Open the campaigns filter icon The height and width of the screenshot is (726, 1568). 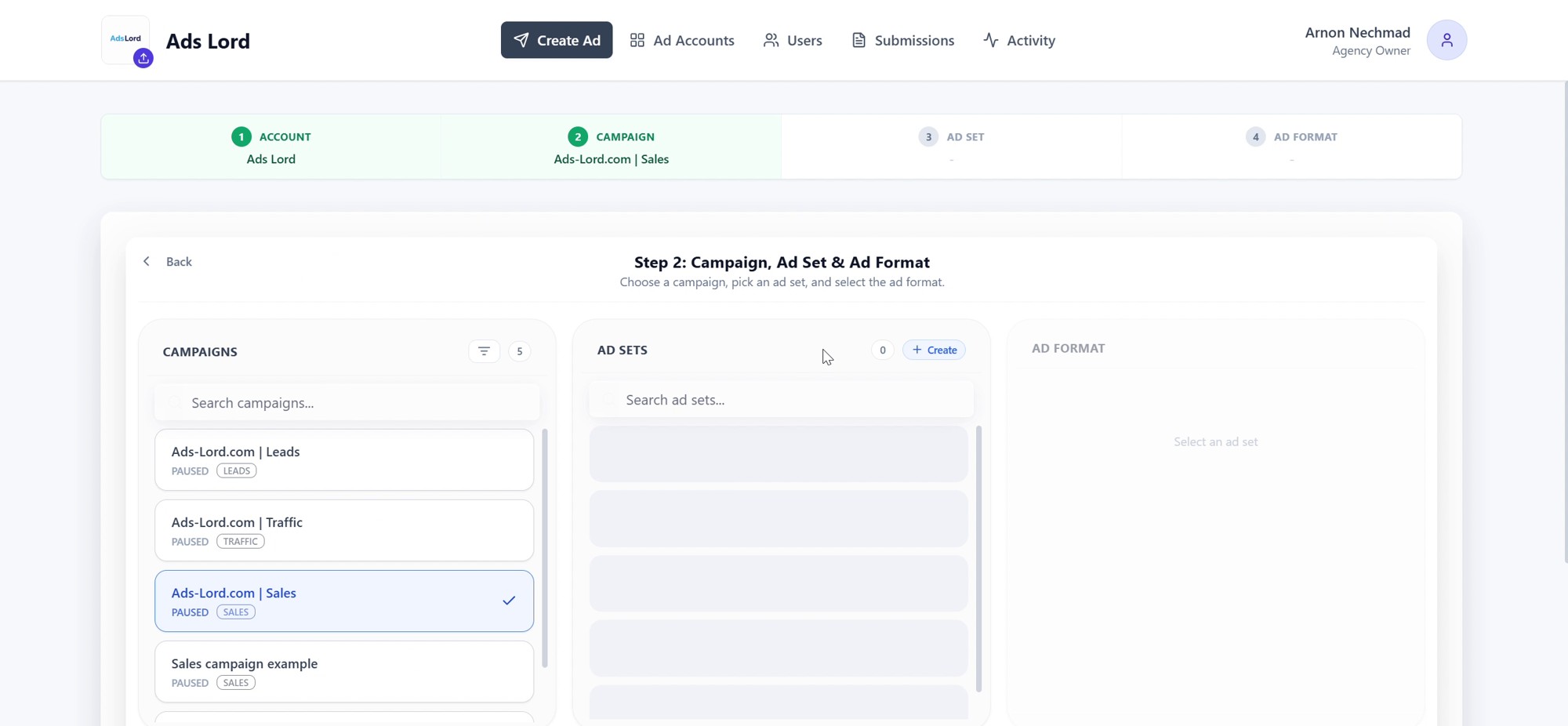pyautogui.click(x=484, y=351)
